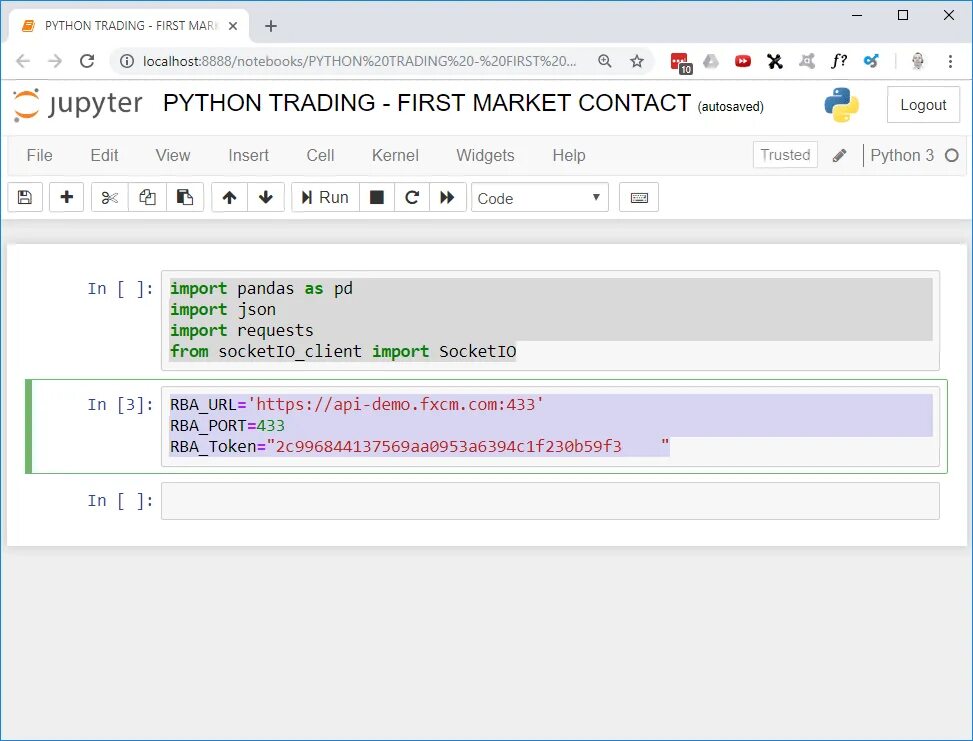Select the PYTHON TRADING browser tab
The height and width of the screenshot is (741, 973).
point(130,26)
